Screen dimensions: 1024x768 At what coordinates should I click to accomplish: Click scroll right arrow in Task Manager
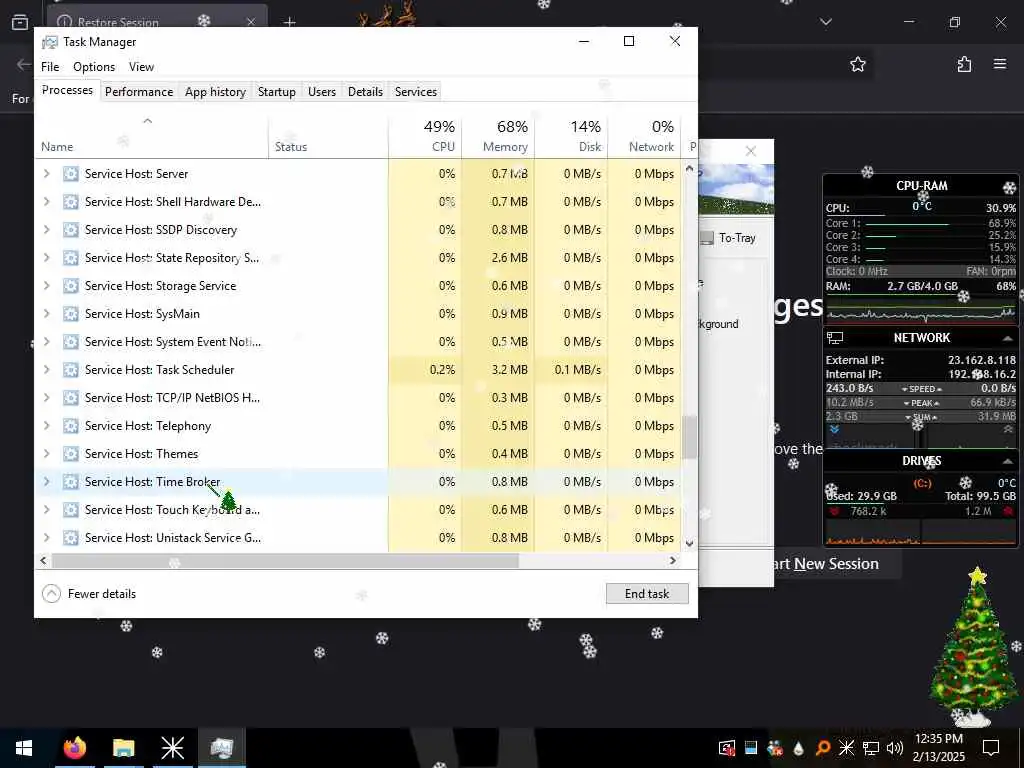(673, 560)
